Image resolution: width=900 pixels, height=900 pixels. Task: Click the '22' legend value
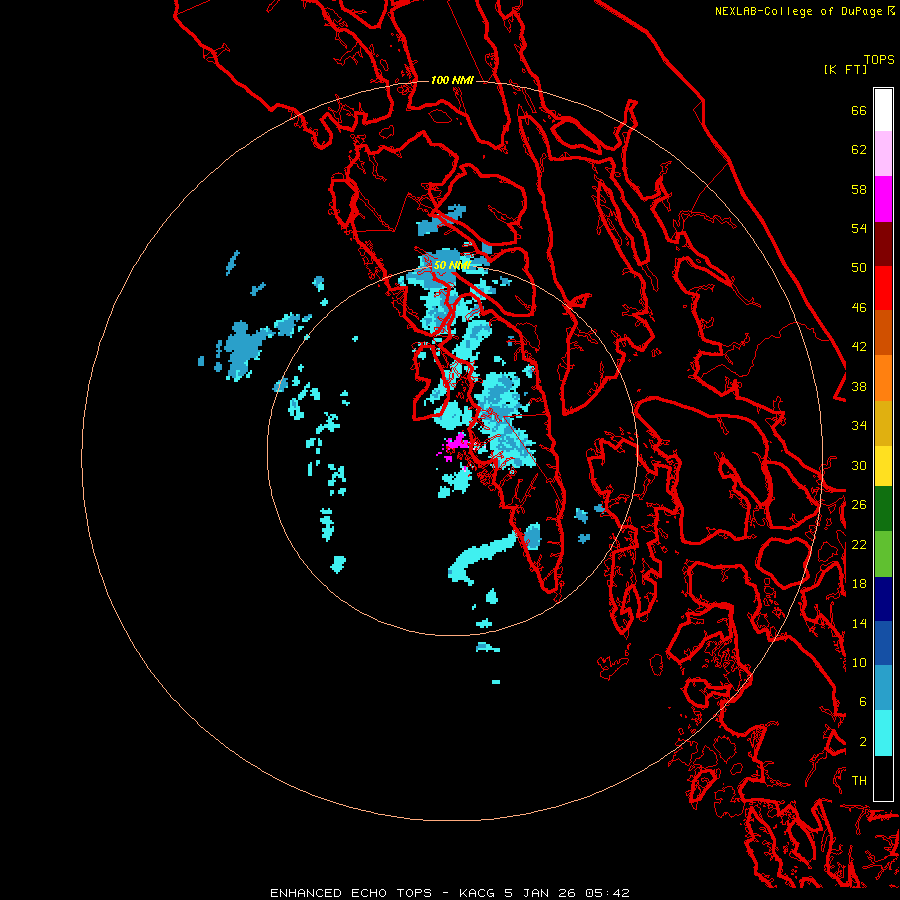coord(859,544)
